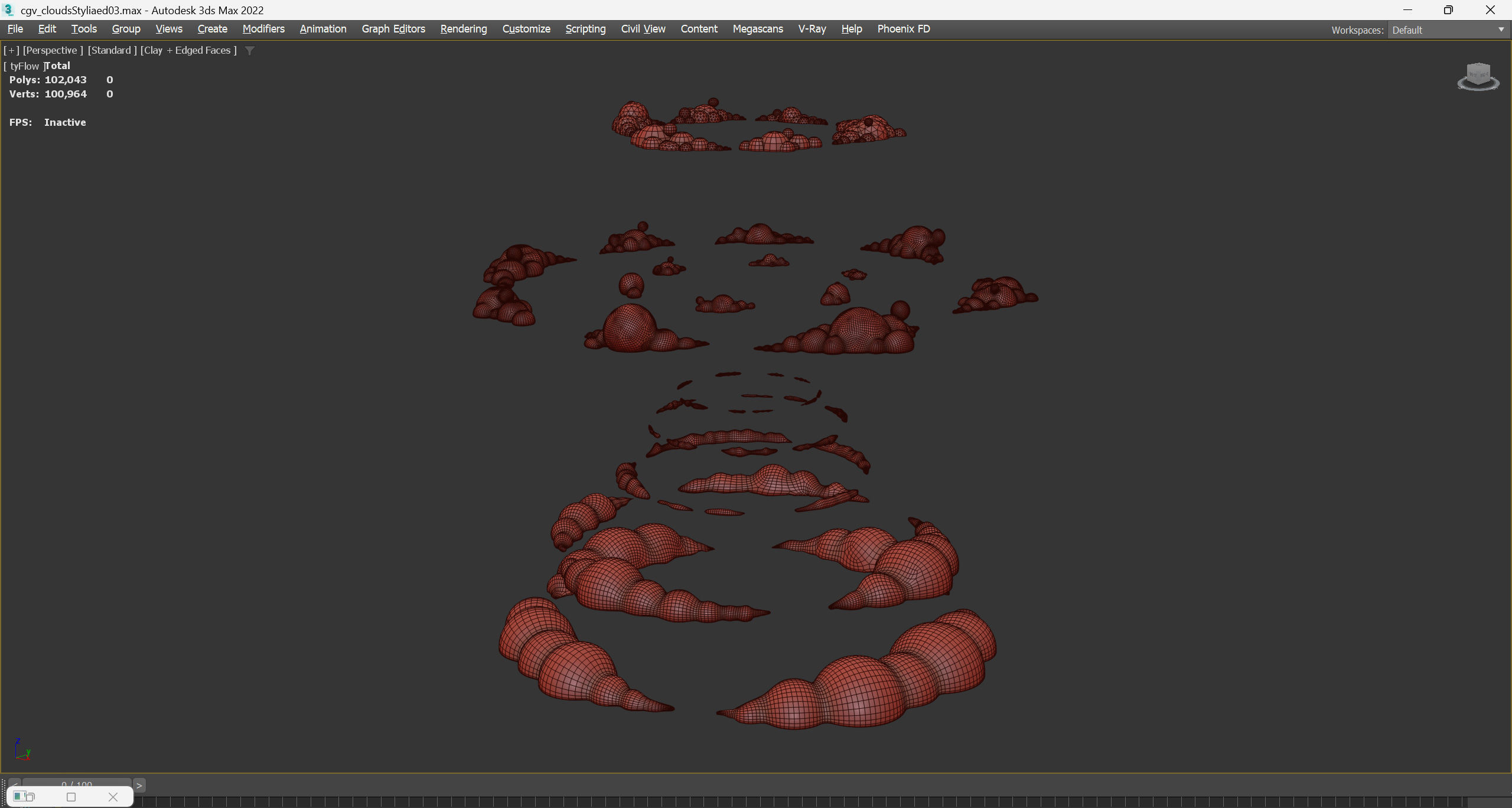Open the Modifiers menu
Screen dimensions: 1512x808
pyautogui.click(x=263, y=29)
